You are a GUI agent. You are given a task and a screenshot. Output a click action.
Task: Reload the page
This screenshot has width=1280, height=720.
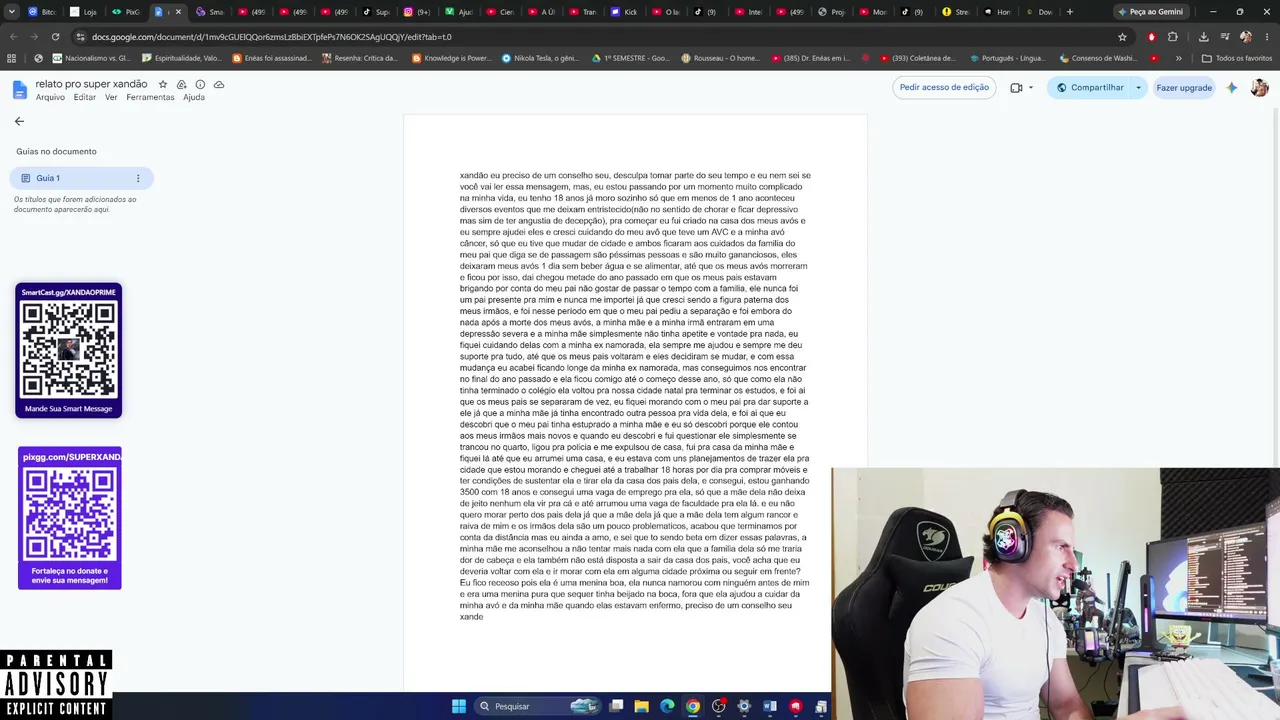55,37
